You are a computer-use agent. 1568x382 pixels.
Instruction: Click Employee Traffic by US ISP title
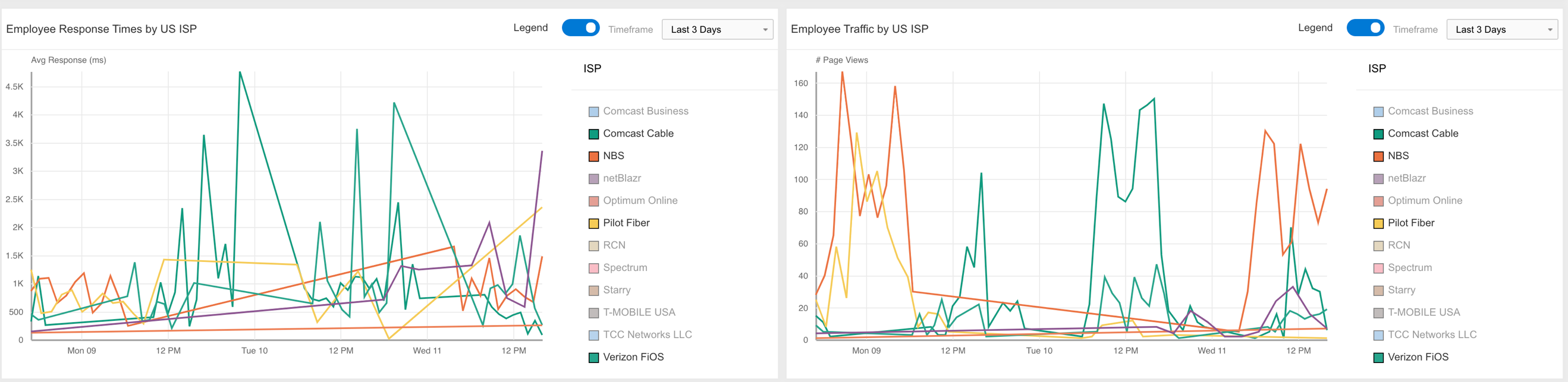[x=859, y=29]
